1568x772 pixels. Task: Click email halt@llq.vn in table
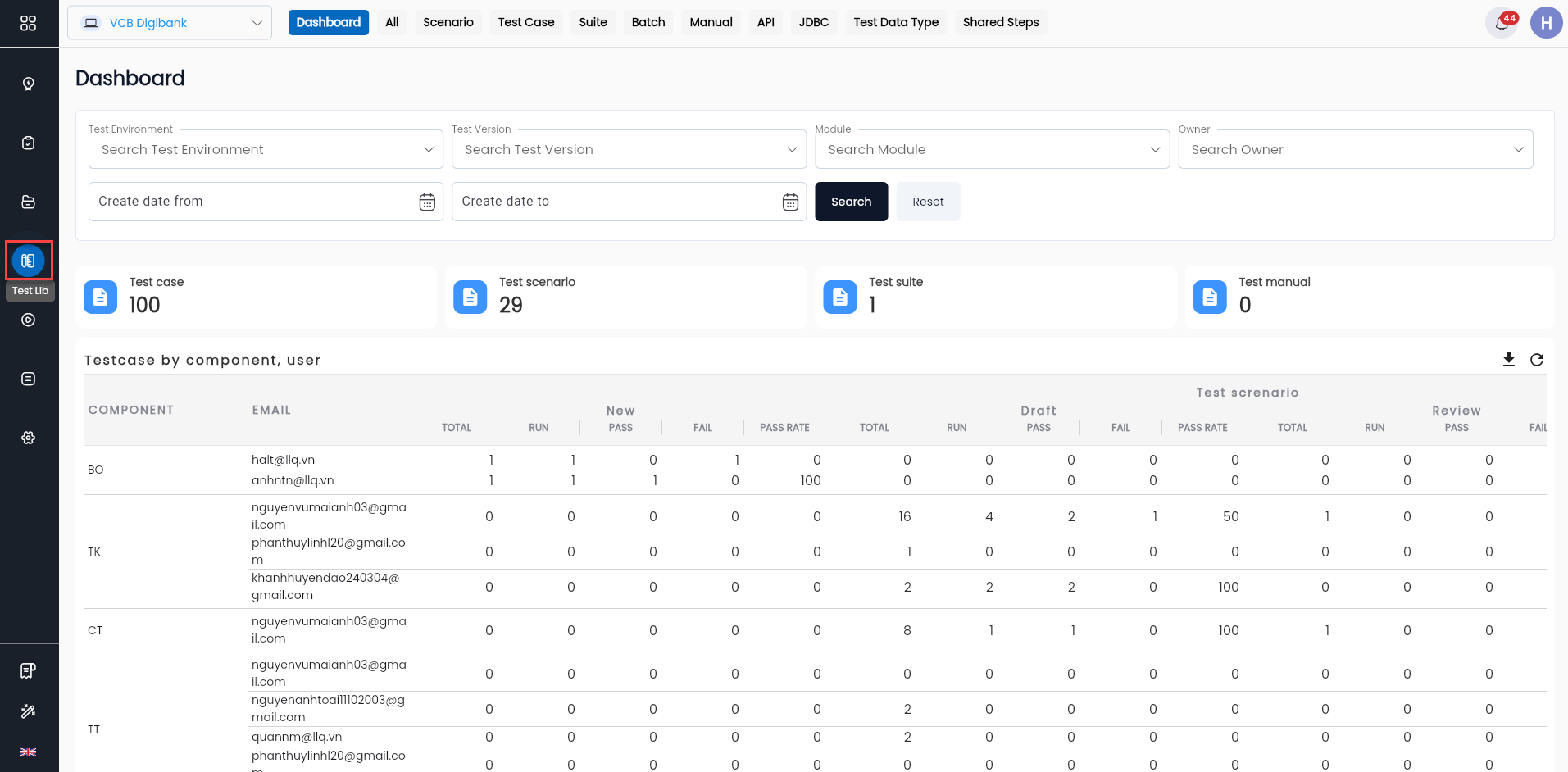[283, 460]
